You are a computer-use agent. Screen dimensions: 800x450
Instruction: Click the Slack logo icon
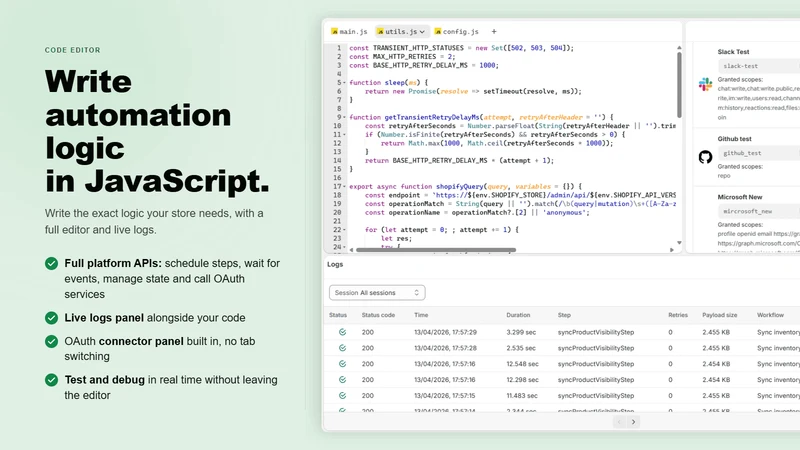coord(705,84)
